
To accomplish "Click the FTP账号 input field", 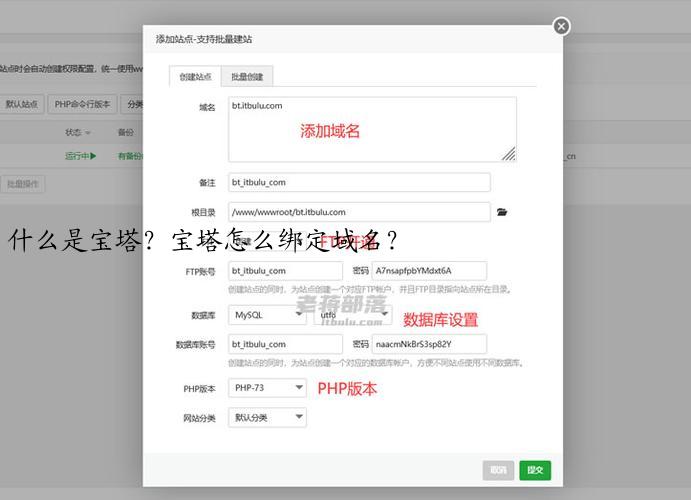I will [285, 271].
